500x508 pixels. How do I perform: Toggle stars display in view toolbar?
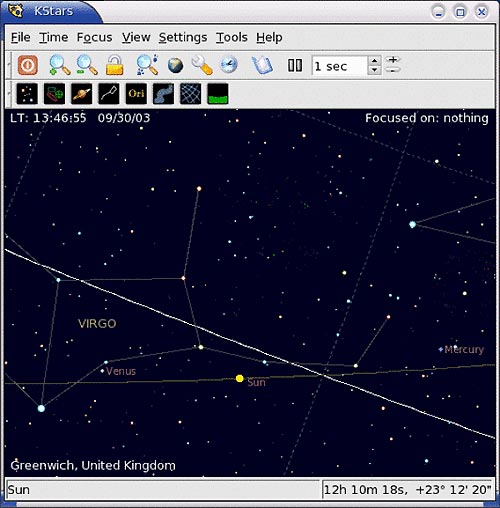pos(27,94)
